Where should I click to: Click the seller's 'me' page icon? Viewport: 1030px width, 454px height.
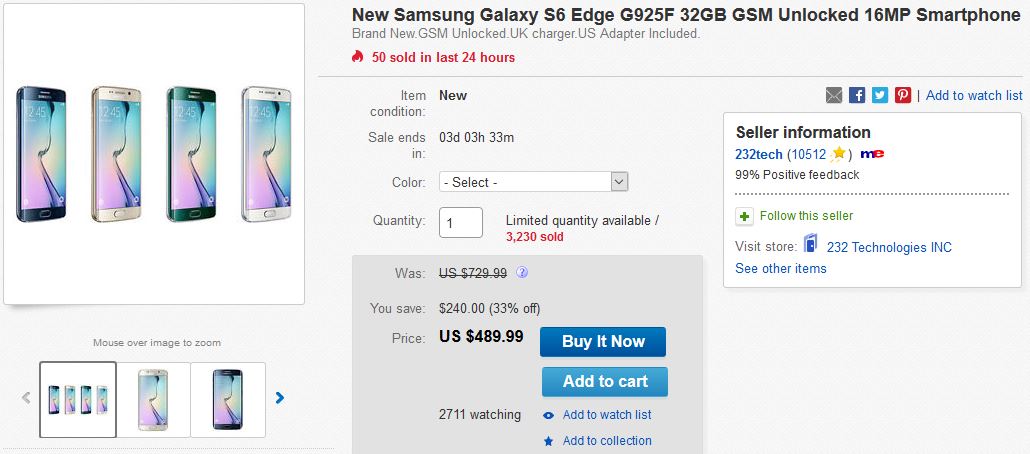tap(872, 154)
